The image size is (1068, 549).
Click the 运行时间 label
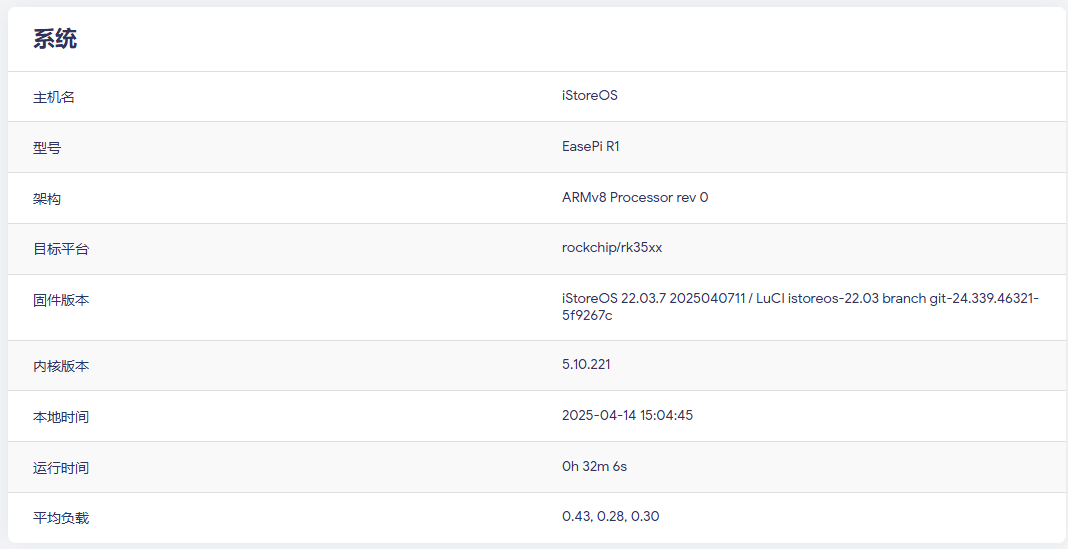click(x=61, y=468)
